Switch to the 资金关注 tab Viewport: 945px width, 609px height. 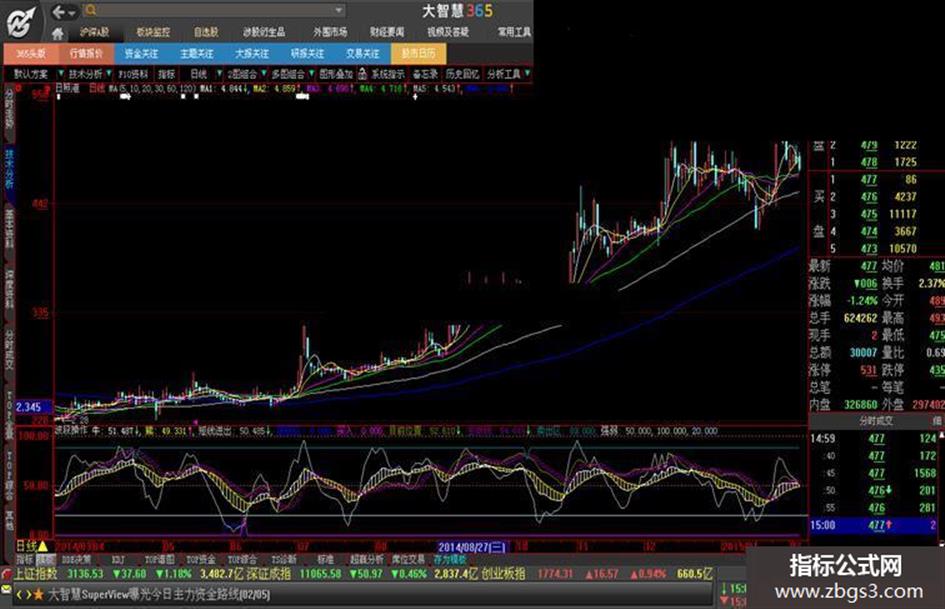pyautogui.click(x=142, y=54)
